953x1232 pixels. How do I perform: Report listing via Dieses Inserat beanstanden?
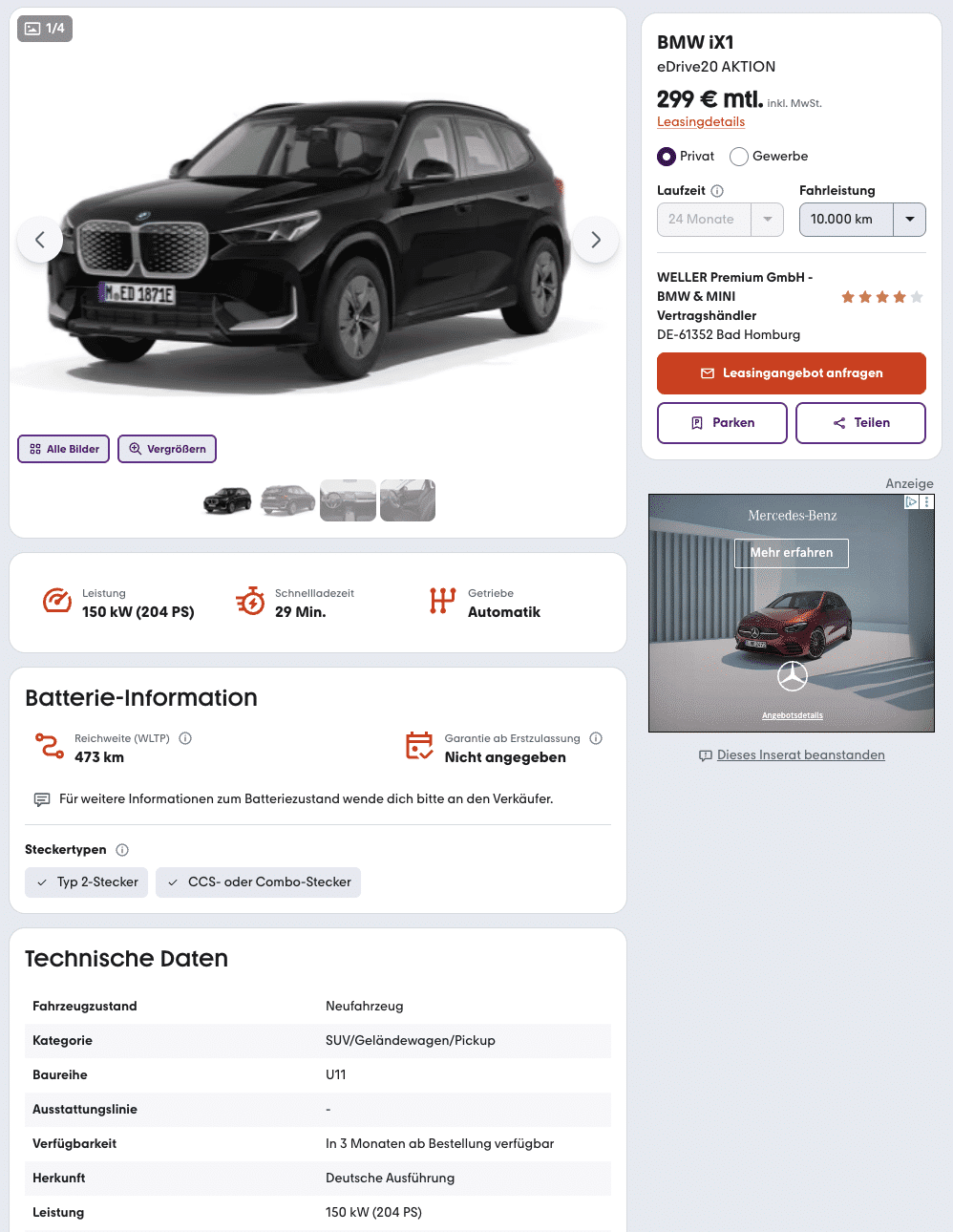(800, 755)
